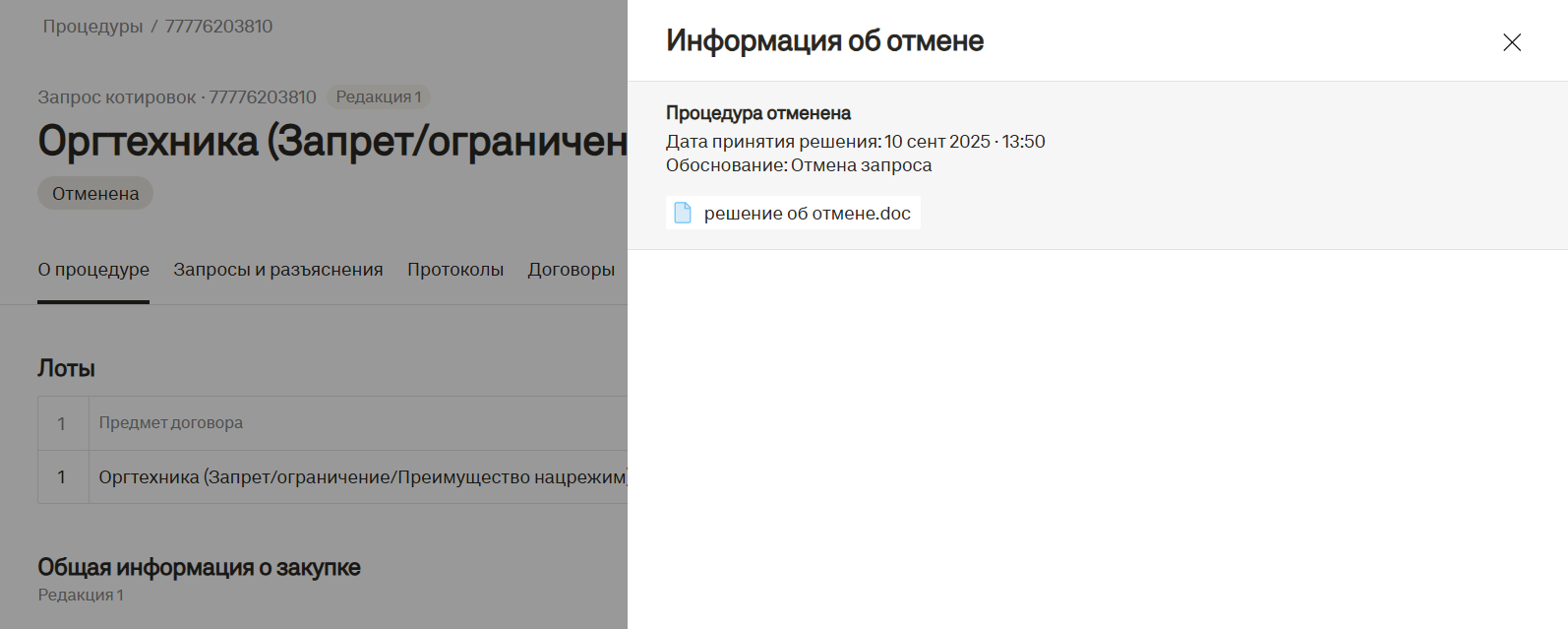Image resolution: width=1568 pixels, height=629 pixels.
Task: Click the Редакция 1 badge beside the procedure number
Action: tap(379, 97)
